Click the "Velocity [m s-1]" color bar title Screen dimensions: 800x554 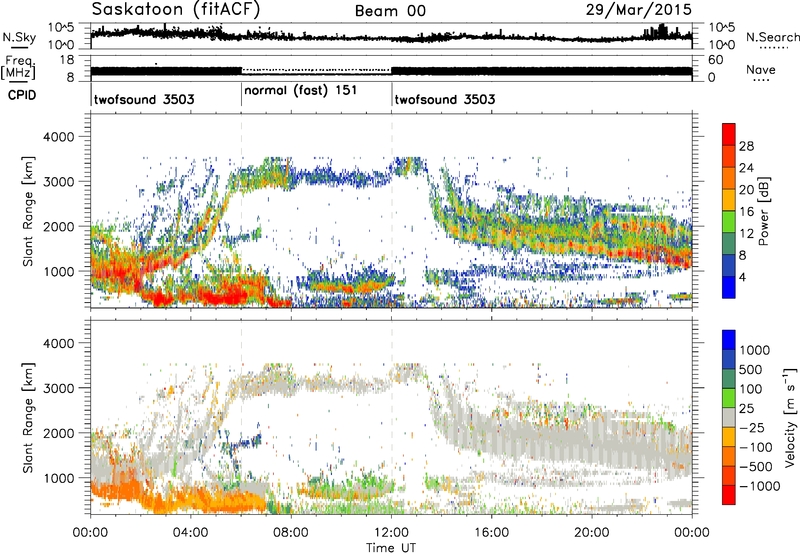point(790,417)
